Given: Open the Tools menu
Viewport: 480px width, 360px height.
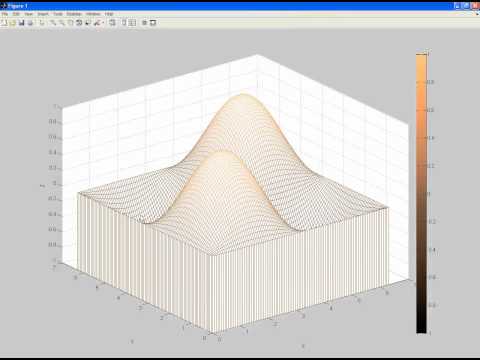Looking at the screenshot, I should click(x=58, y=14).
